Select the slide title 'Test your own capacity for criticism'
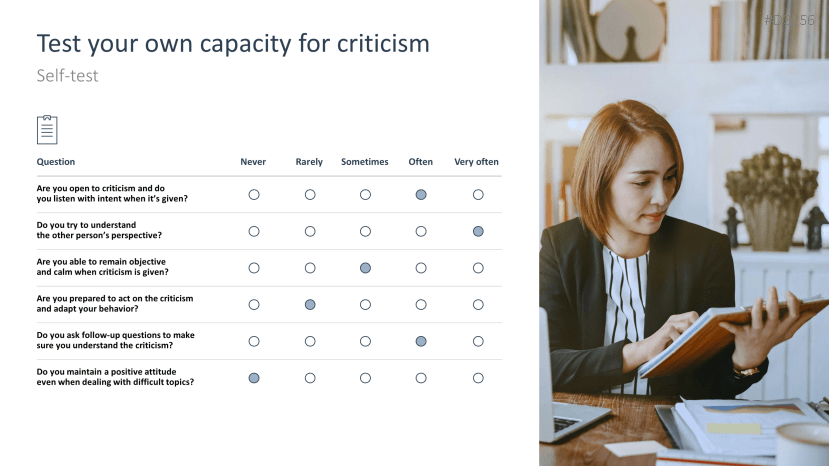 click(233, 43)
